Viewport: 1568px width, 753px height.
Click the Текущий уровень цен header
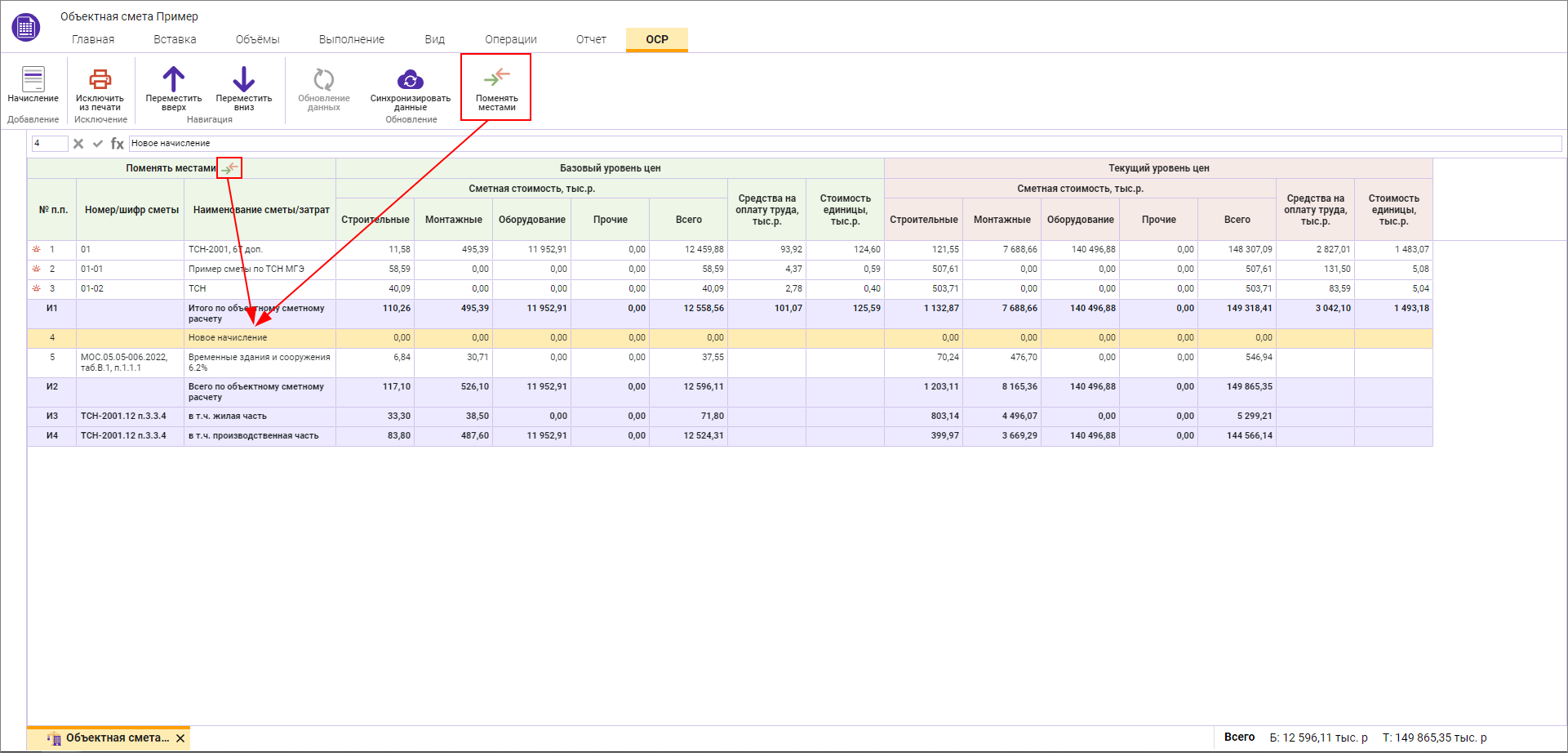[x=1159, y=168]
